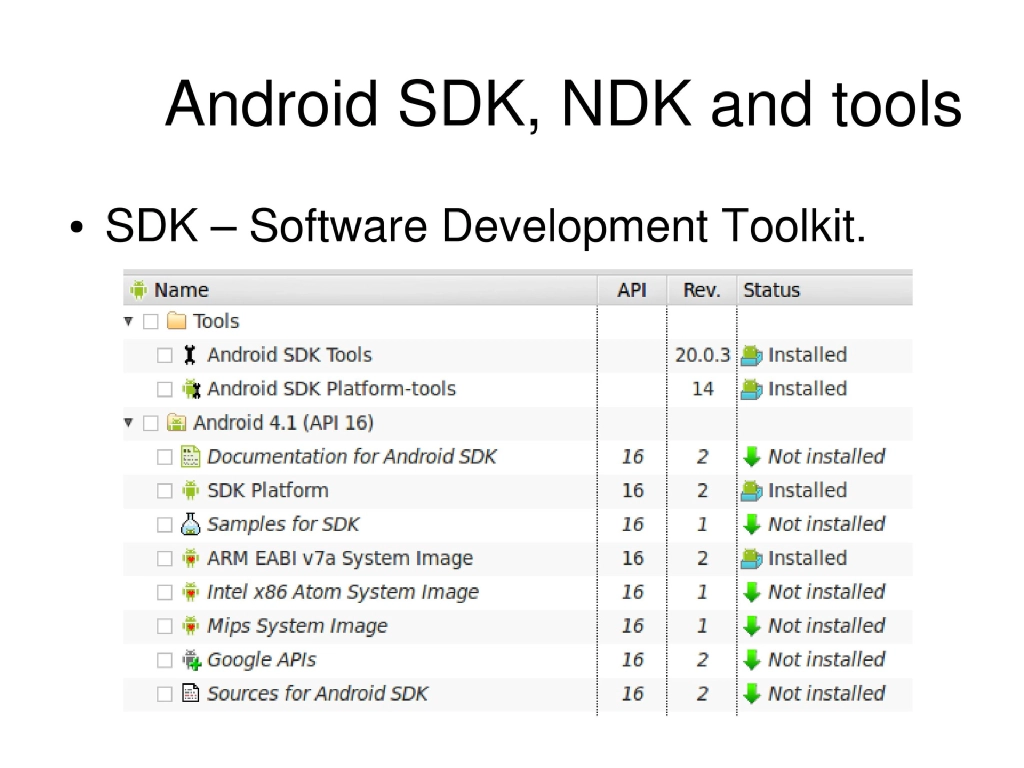Click the Status column header
The image size is (1024, 768).
tap(770, 289)
